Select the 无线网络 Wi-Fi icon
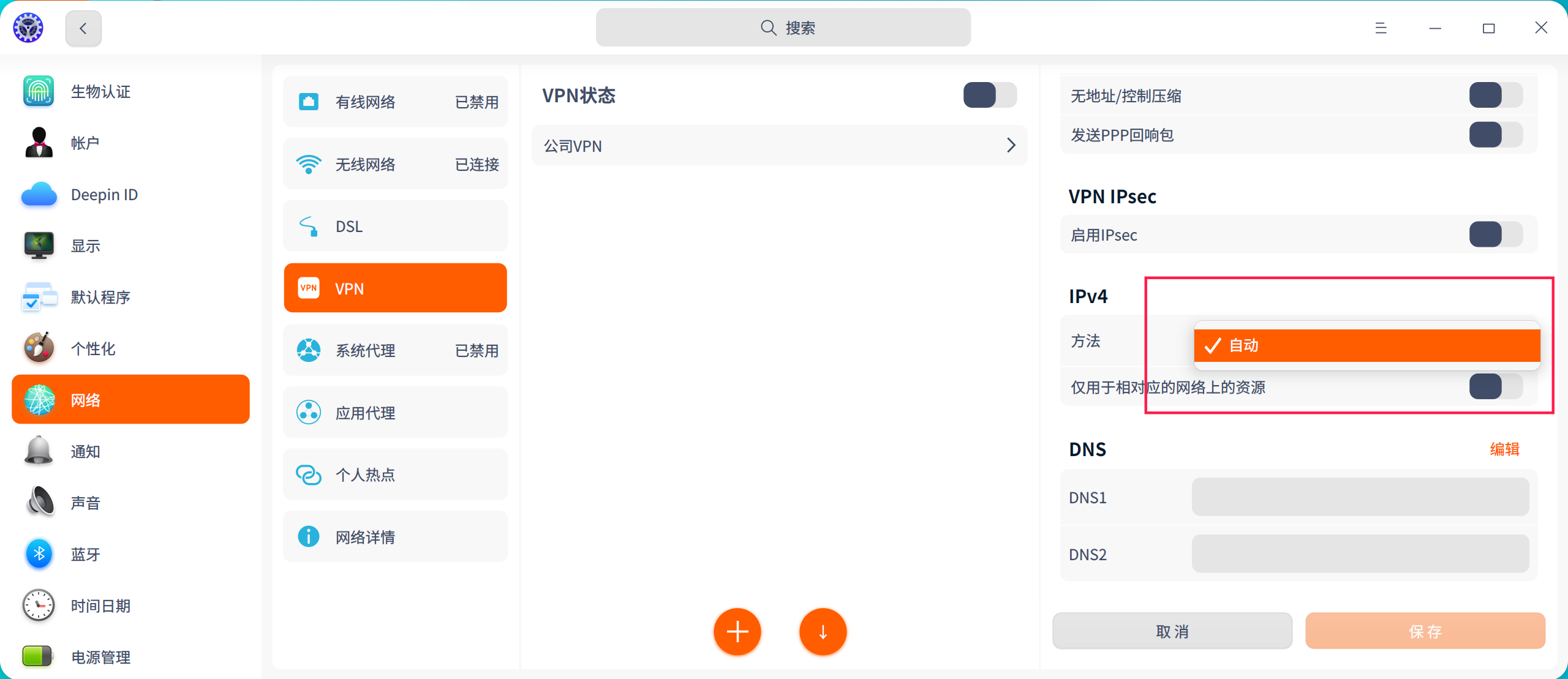 coord(309,163)
